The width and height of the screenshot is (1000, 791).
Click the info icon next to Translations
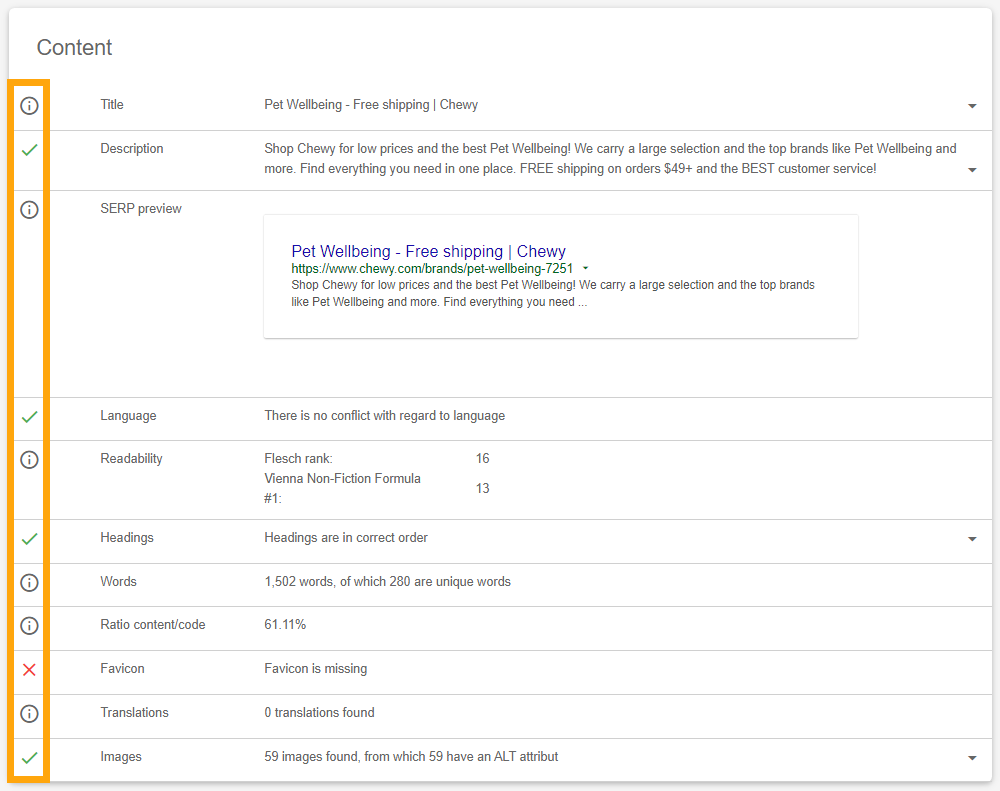pyautogui.click(x=29, y=714)
